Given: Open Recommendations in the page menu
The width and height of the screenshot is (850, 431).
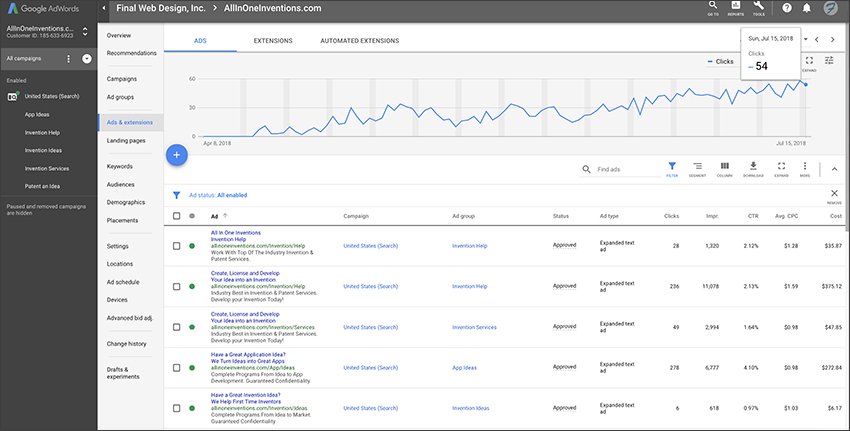Looking at the screenshot, I should pyautogui.click(x=131, y=53).
